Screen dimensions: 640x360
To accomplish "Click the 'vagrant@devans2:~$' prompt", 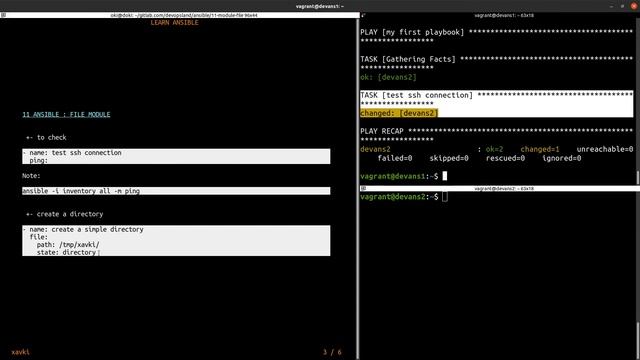I will pos(399,197).
